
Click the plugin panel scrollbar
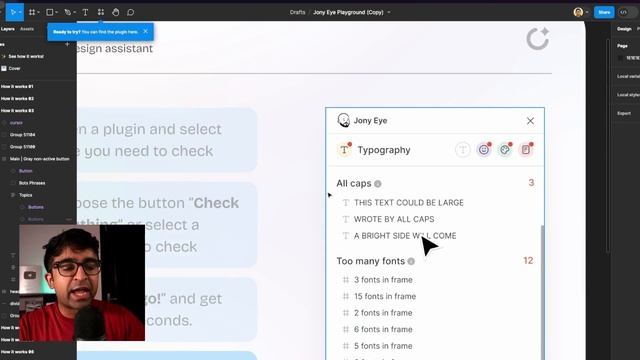coord(542,292)
